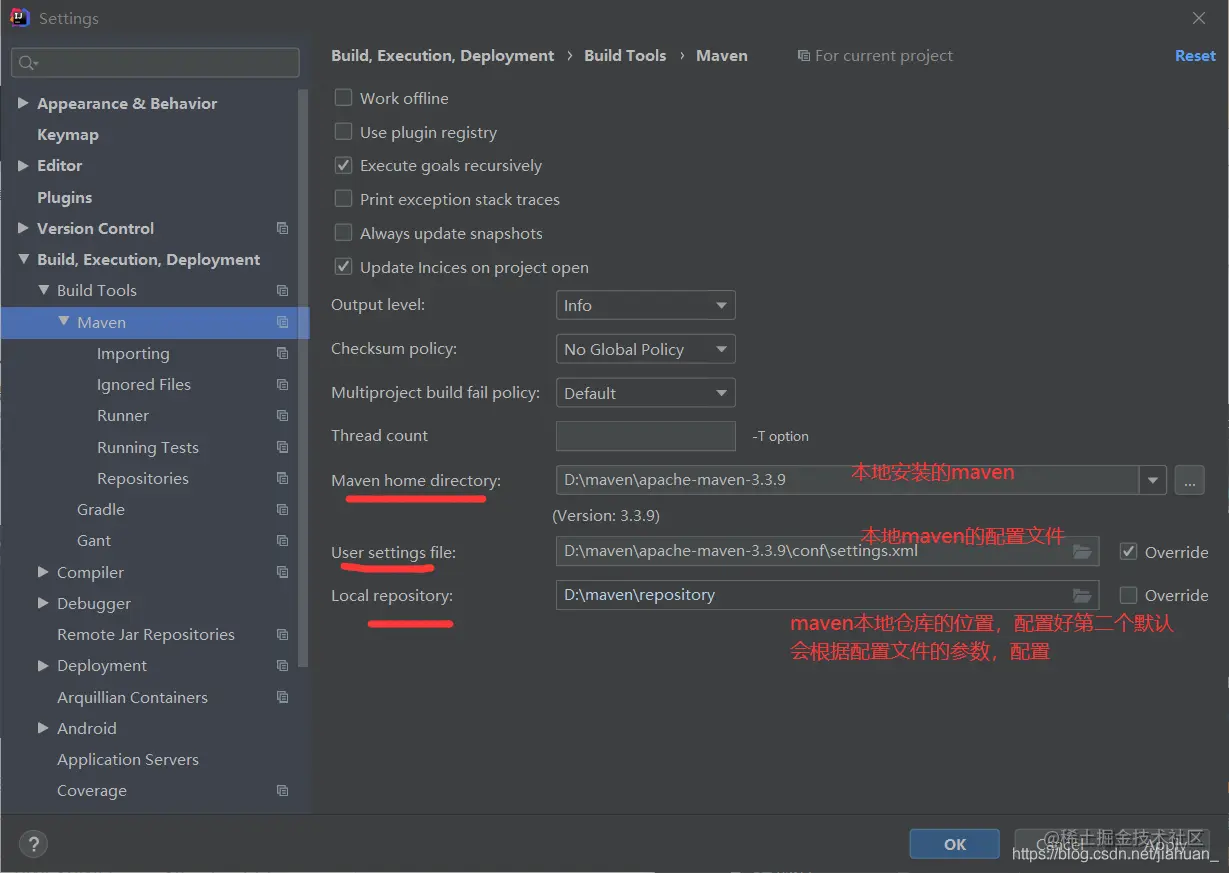Collapse the Build Tools node

pyautogui.click(x=43, y=290)
